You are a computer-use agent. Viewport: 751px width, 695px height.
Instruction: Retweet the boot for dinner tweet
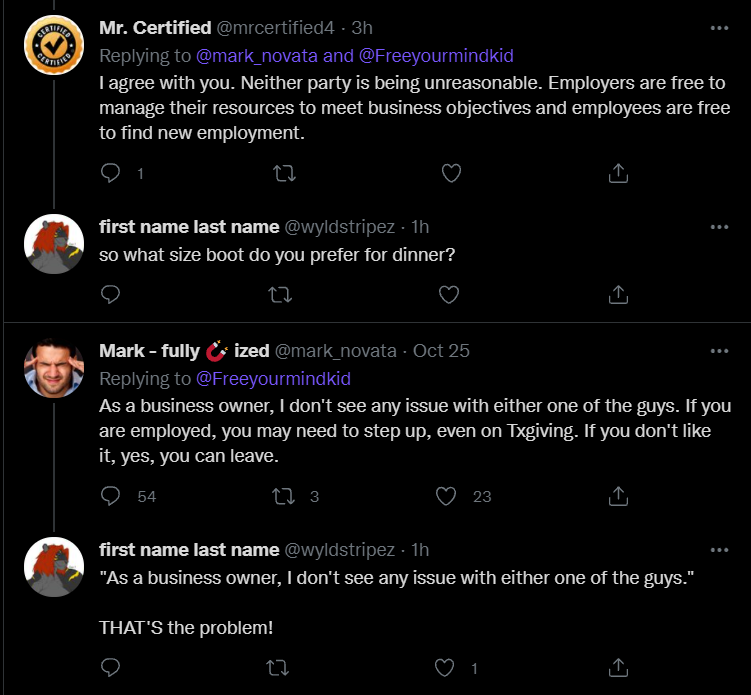[x=280, y=294]
